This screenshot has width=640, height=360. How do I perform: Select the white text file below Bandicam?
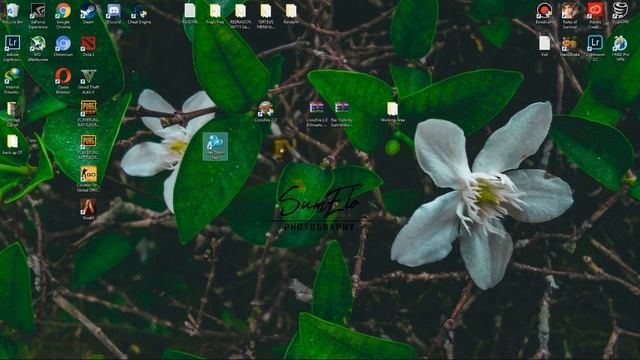[x=544, y=46]
